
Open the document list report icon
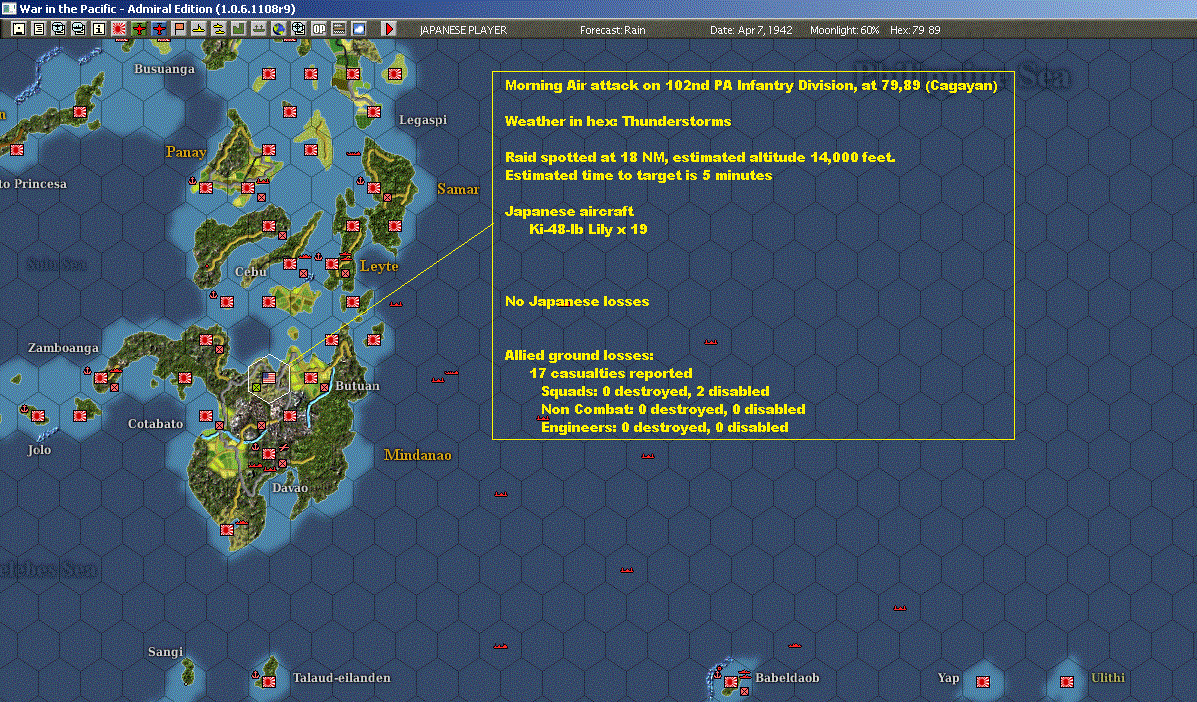tap(39, 29)
